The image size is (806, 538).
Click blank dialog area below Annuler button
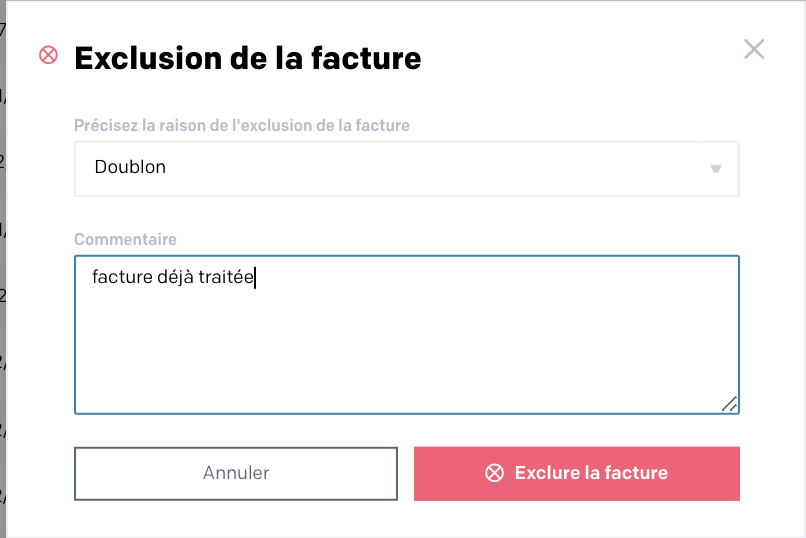click(x=236, y=519)
